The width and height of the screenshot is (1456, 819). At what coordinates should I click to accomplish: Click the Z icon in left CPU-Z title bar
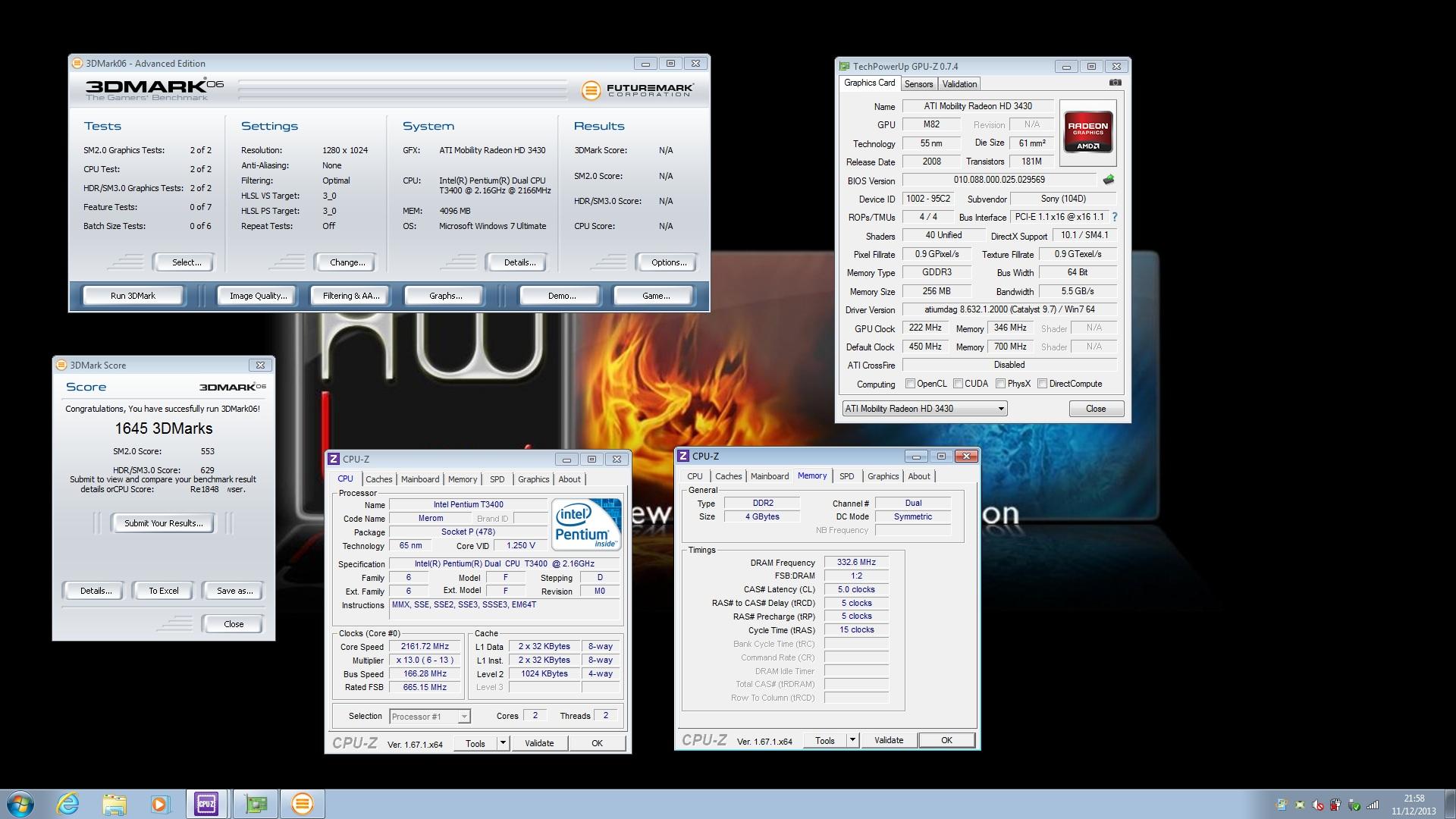[334, 459]
